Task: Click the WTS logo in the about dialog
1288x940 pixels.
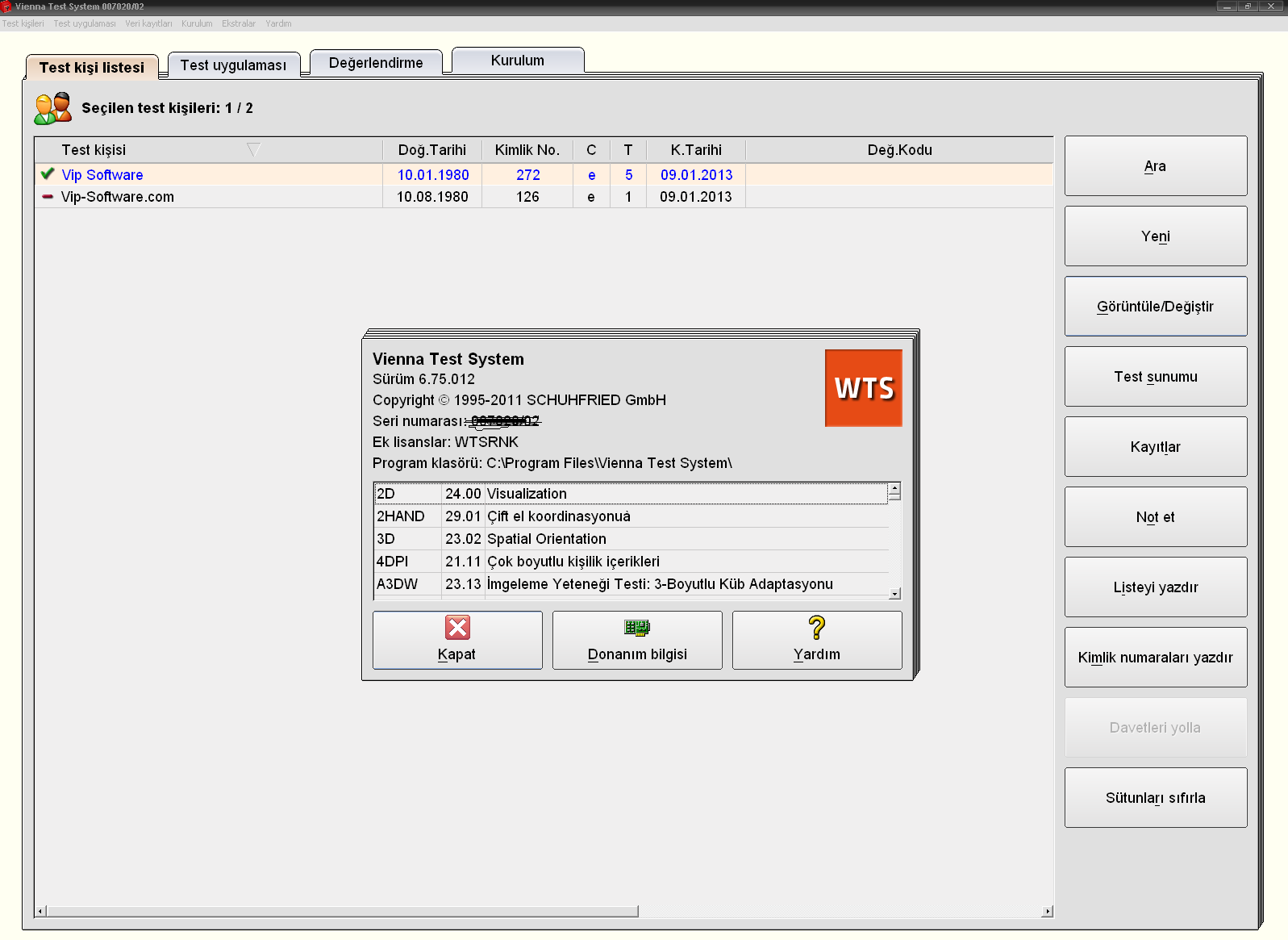Action: coord(863,388)
